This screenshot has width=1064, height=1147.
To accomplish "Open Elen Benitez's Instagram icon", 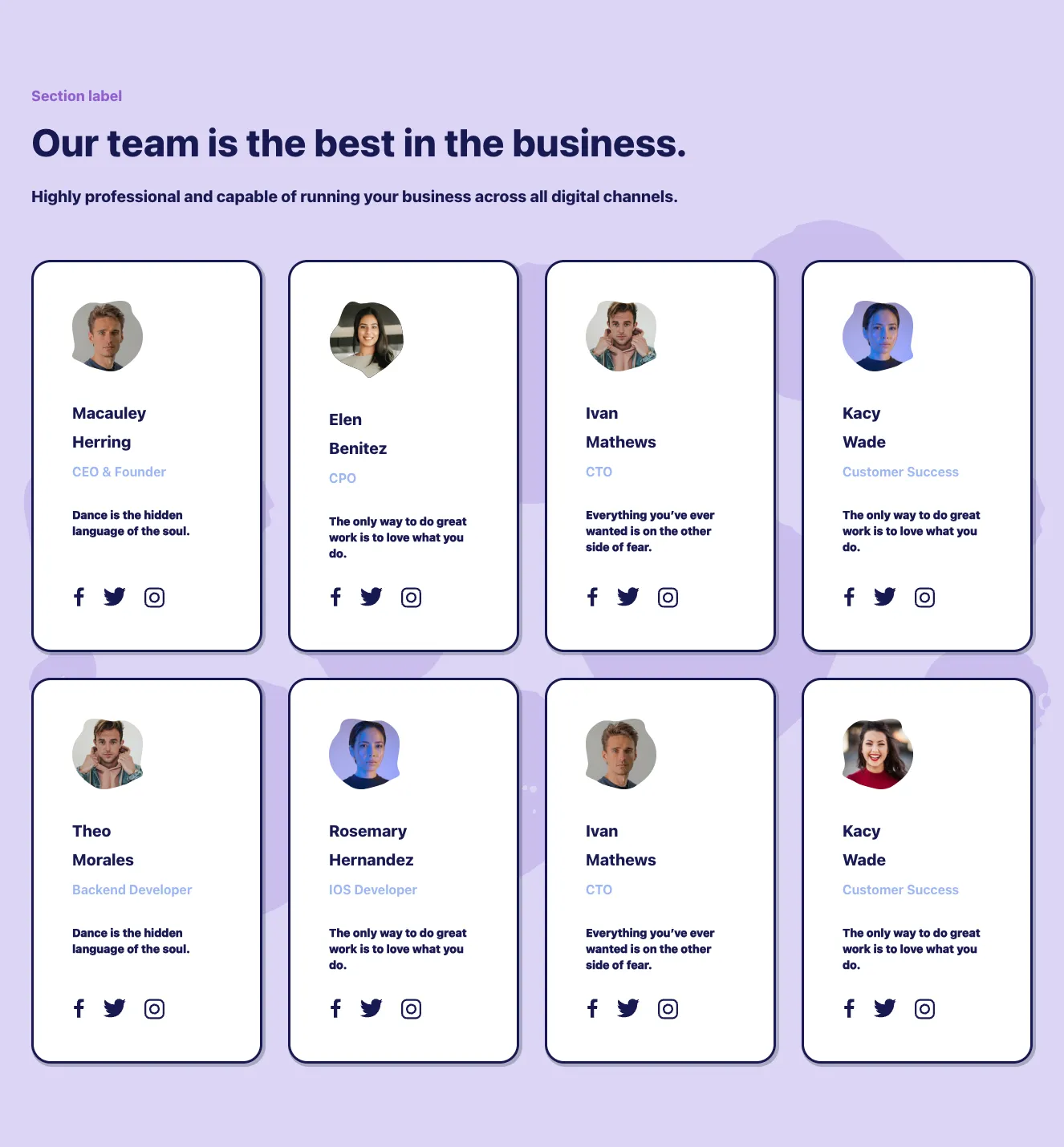I will [x=411, y=598].
